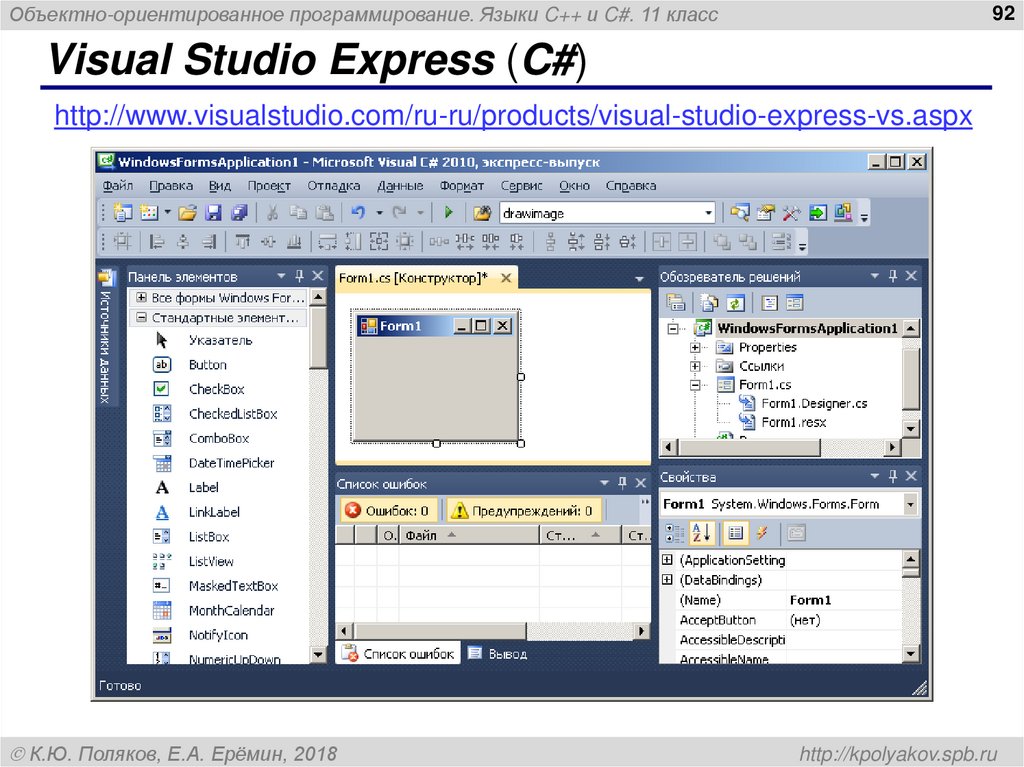Open Form1 System.Windows.Forms.Form object dropdown

[x=910, y=504]
